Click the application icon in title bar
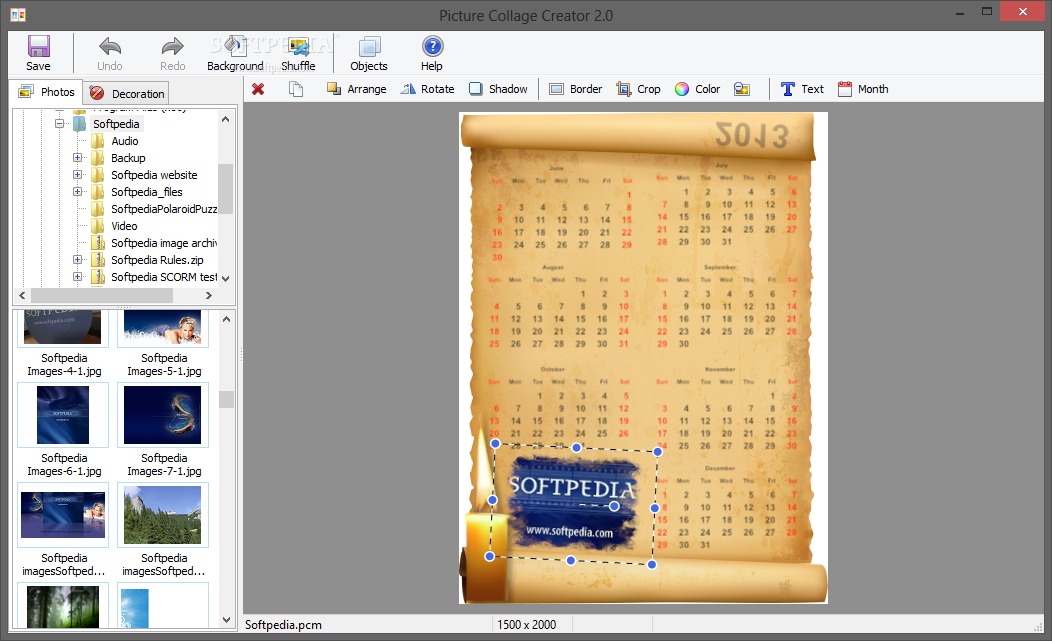The width and height of the screenshot is (1052, 641). point(18,15)
